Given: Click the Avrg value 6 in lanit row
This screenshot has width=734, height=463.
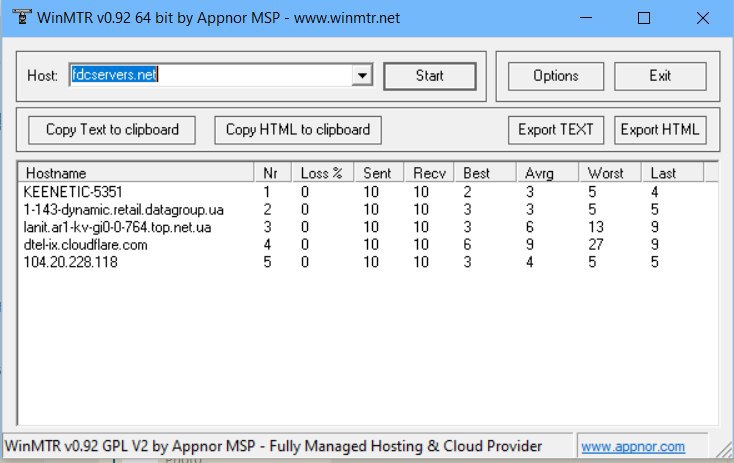Looking at the screenshot, I should tap(529, 227).
